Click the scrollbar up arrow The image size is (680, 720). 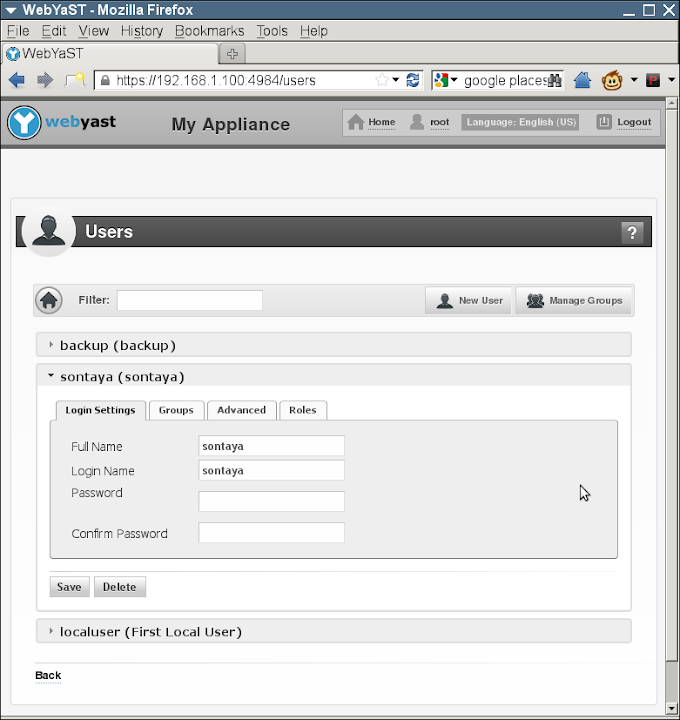(672, 103)
